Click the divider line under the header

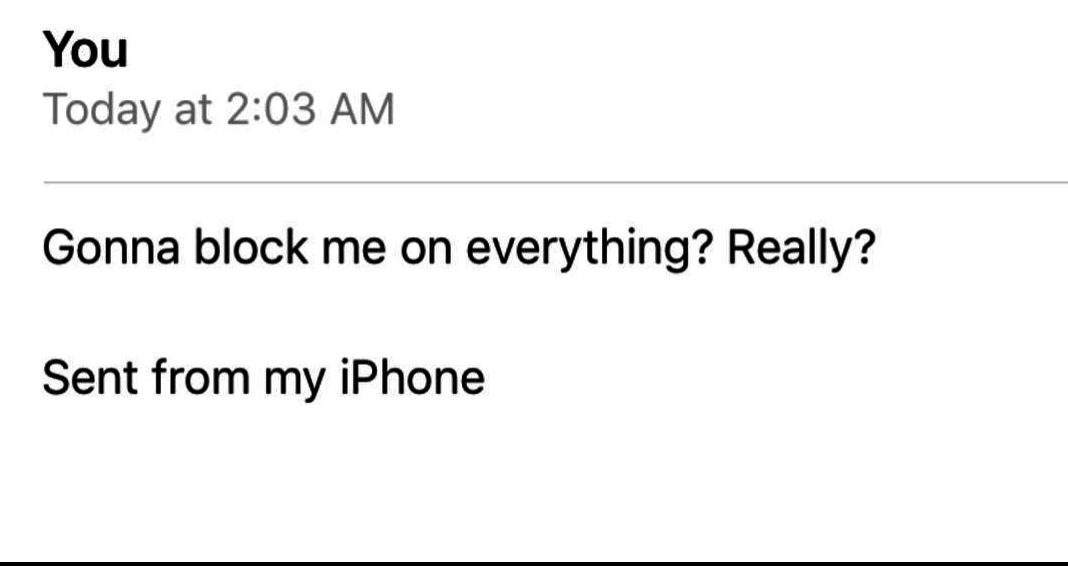point(555,183)
